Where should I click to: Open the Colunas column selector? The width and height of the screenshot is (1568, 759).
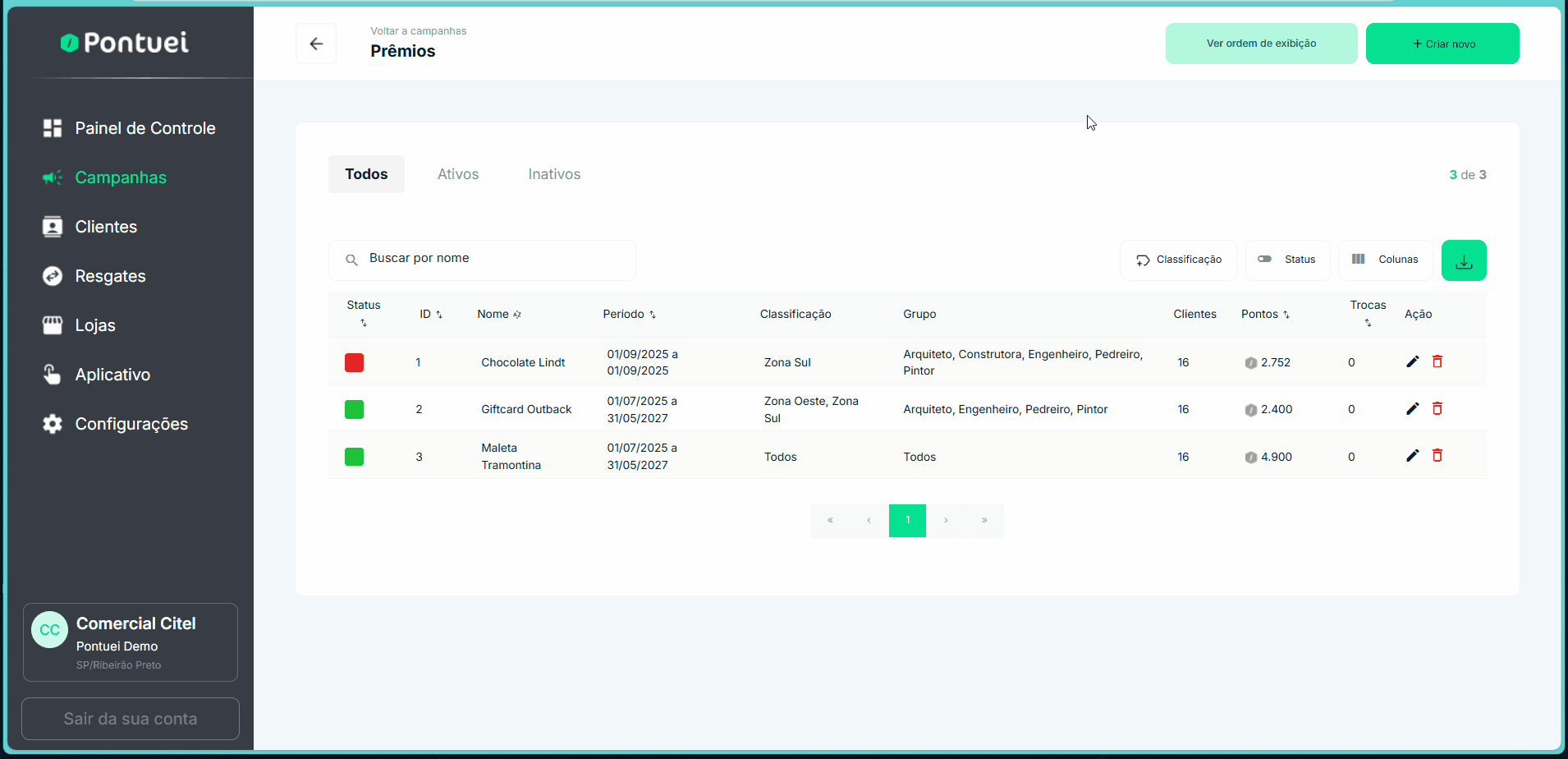click(1385, 260)
